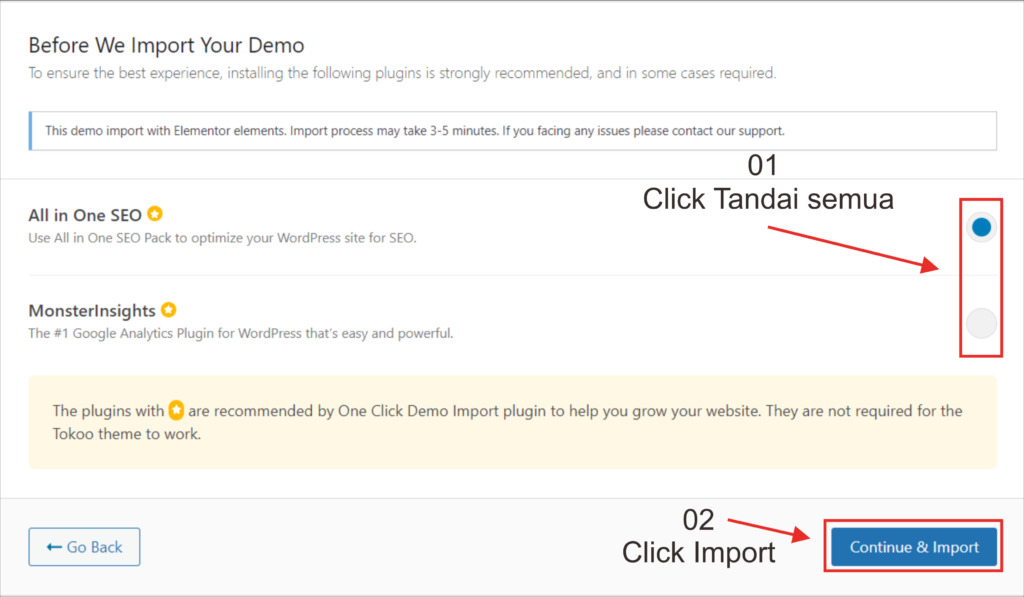This screenshot has width=1024, height=597.
Task: Click the "Before We Import Your Demo" heading
Action: tap(166, 45)
